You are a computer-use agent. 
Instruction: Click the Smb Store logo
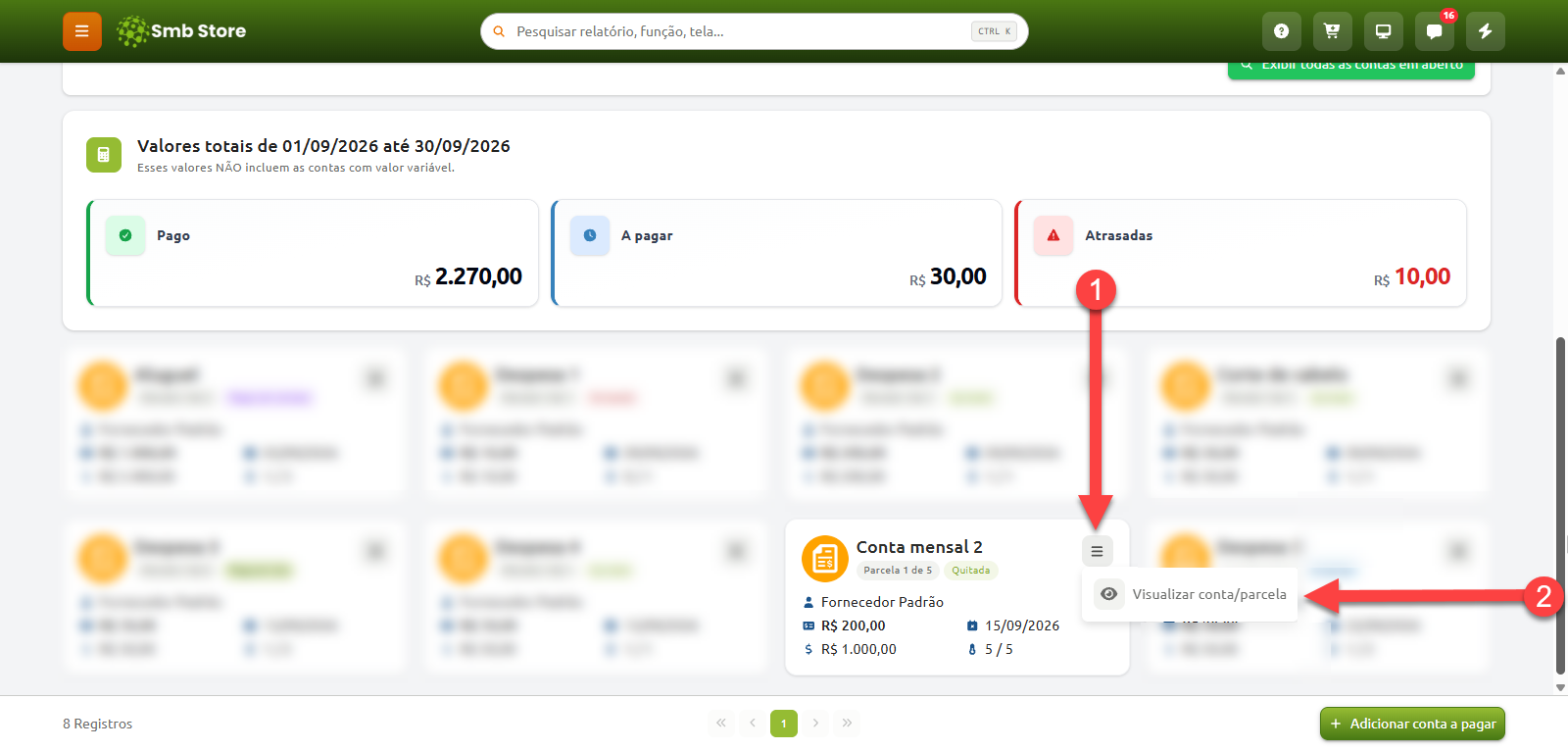click(181, 31)
